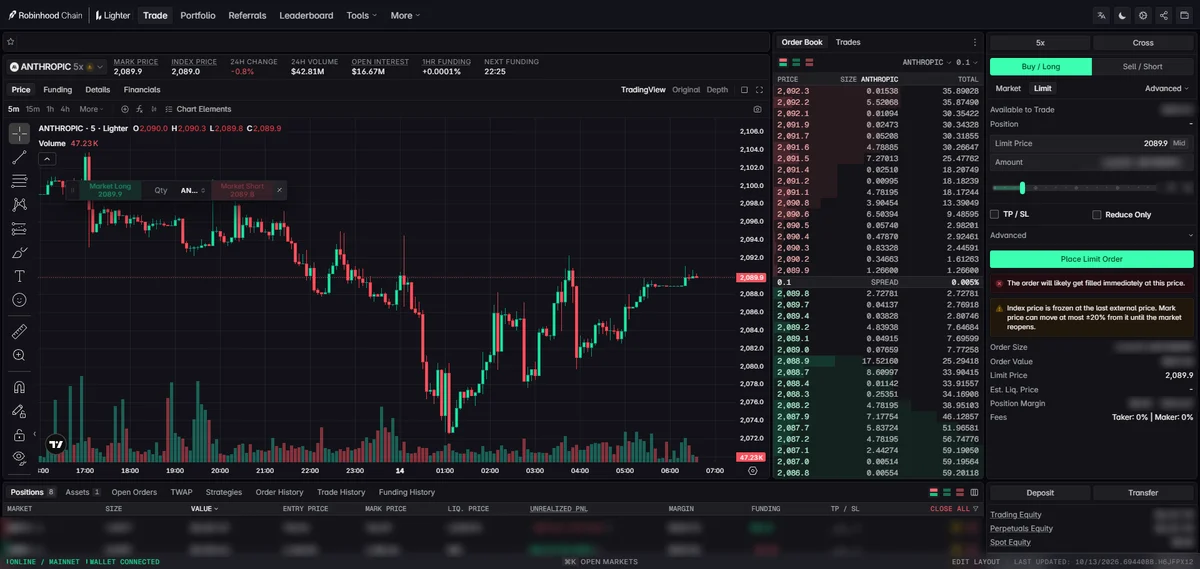The height and width of the screenshot is (569, 1200).
Task: Toggle dark mode moon icon
Action: pos(1122,15)
